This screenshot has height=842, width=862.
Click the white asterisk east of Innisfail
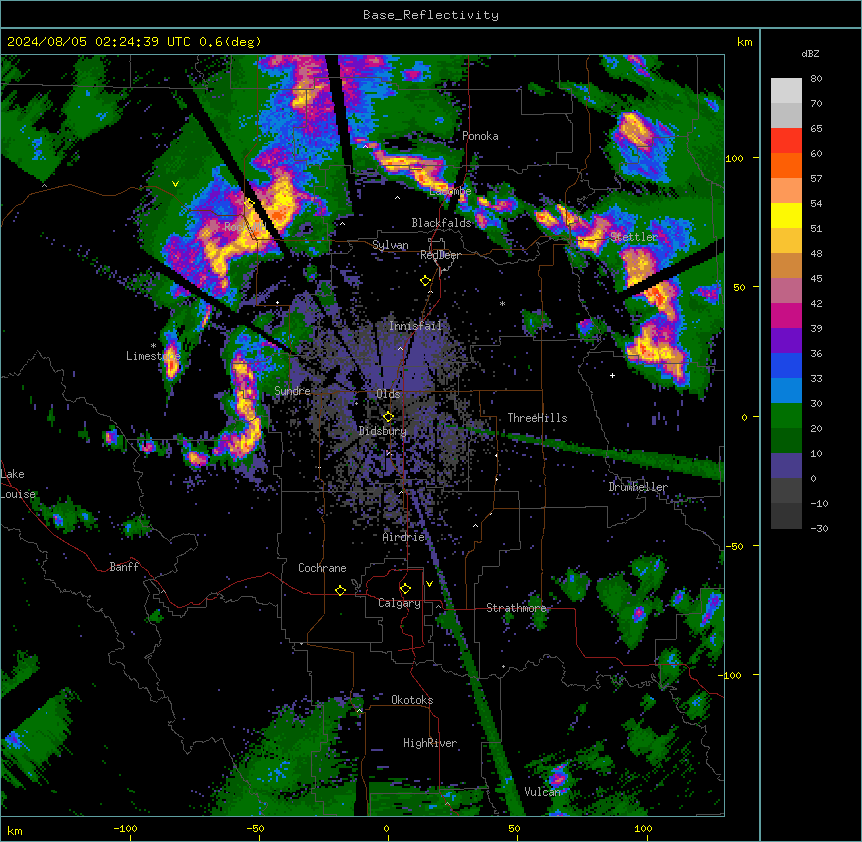(x=502, y=304)
